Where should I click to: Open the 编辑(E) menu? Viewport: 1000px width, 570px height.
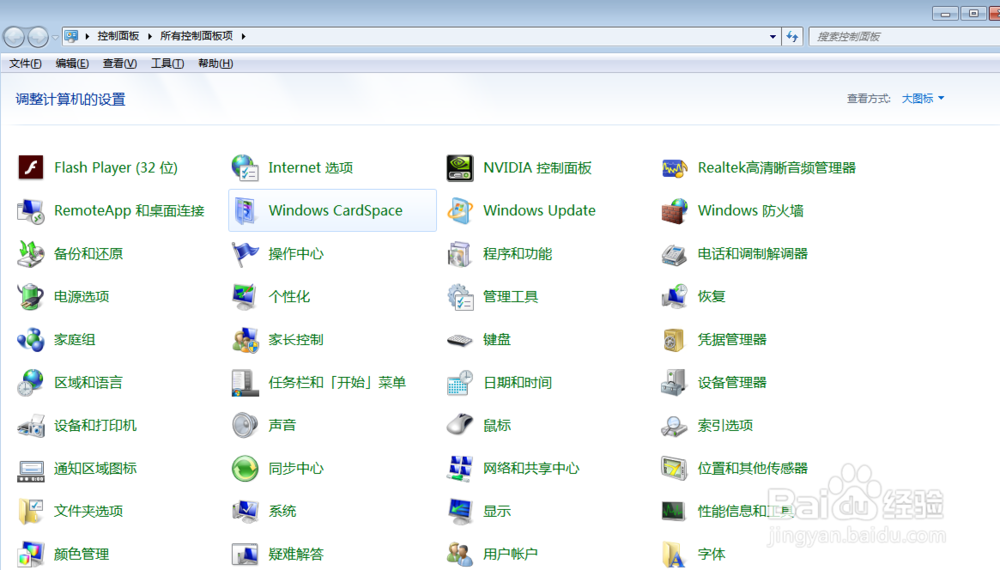click(x=72, y=63)
